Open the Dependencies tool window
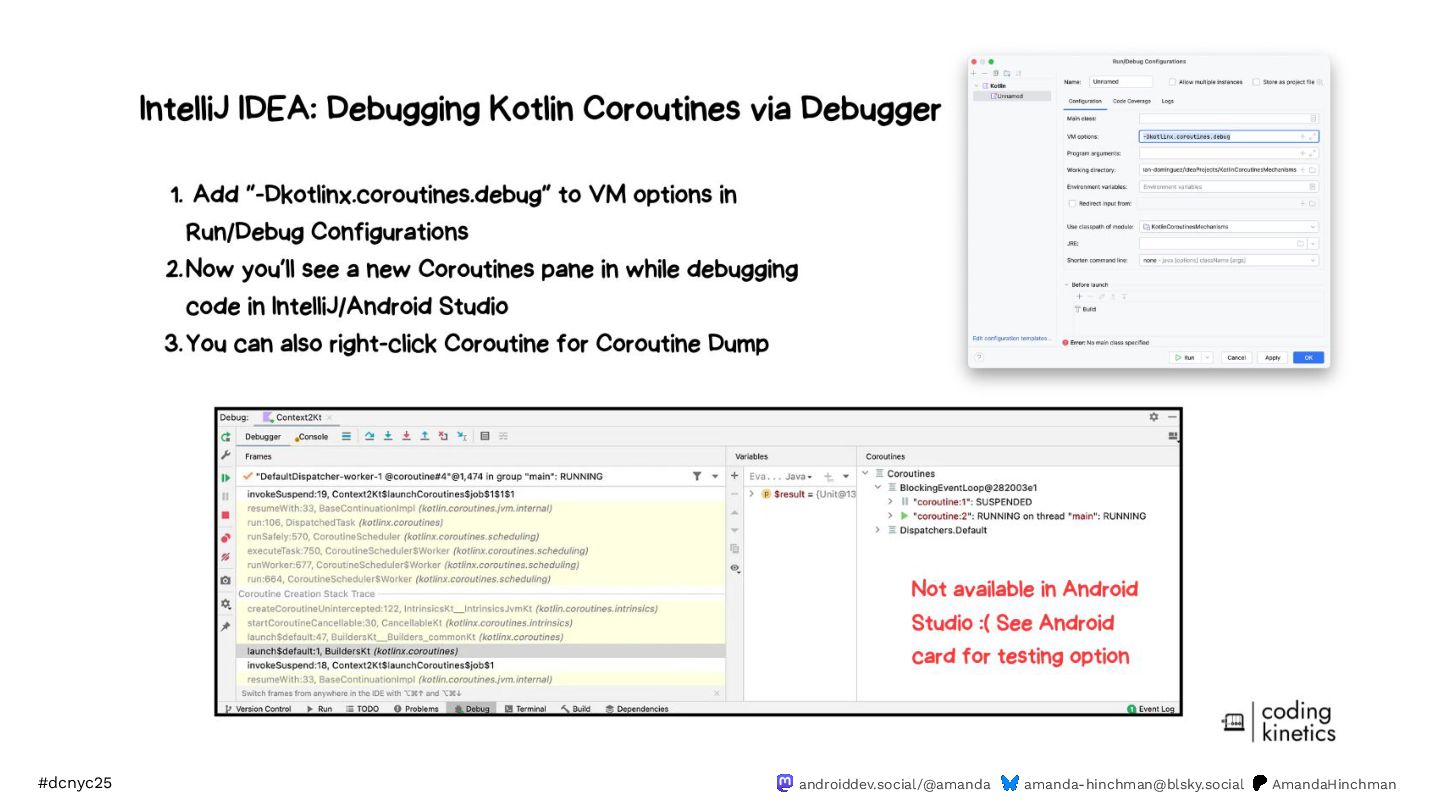1440x810 pixels. 637,709
